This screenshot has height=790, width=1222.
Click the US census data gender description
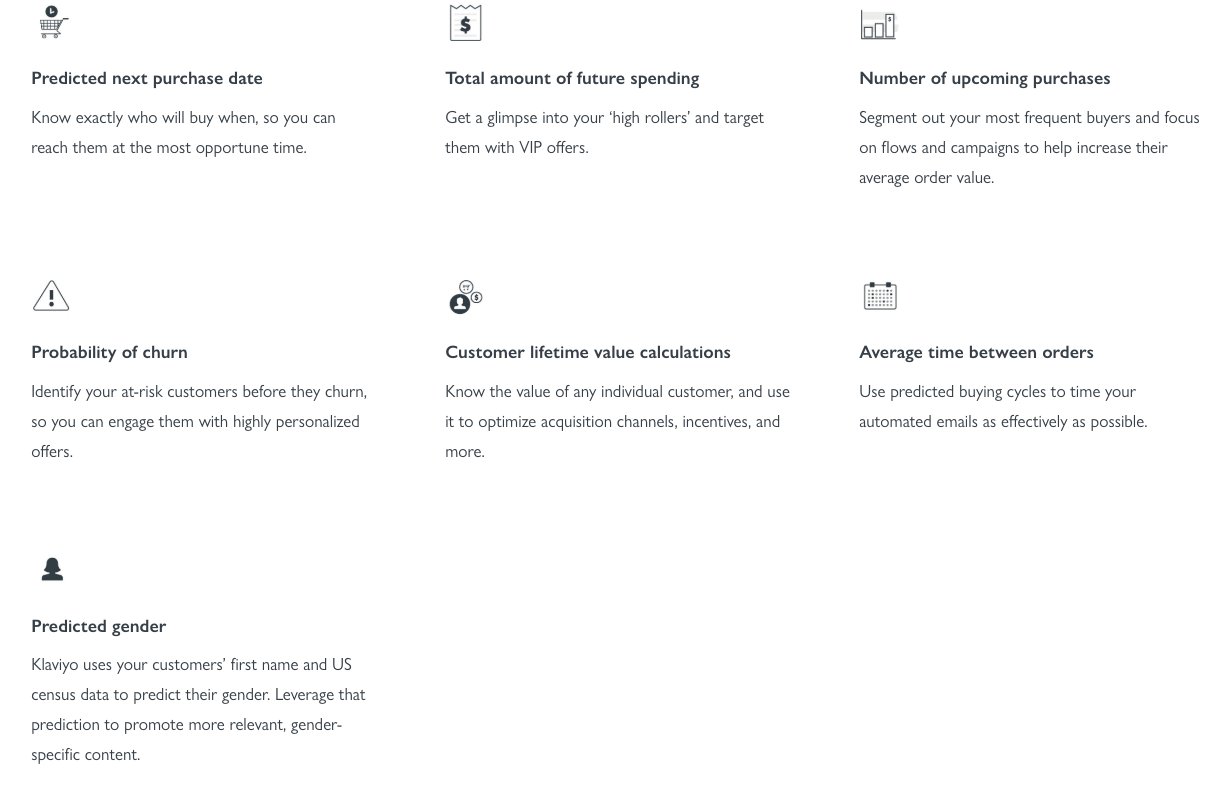click(198, 709)
